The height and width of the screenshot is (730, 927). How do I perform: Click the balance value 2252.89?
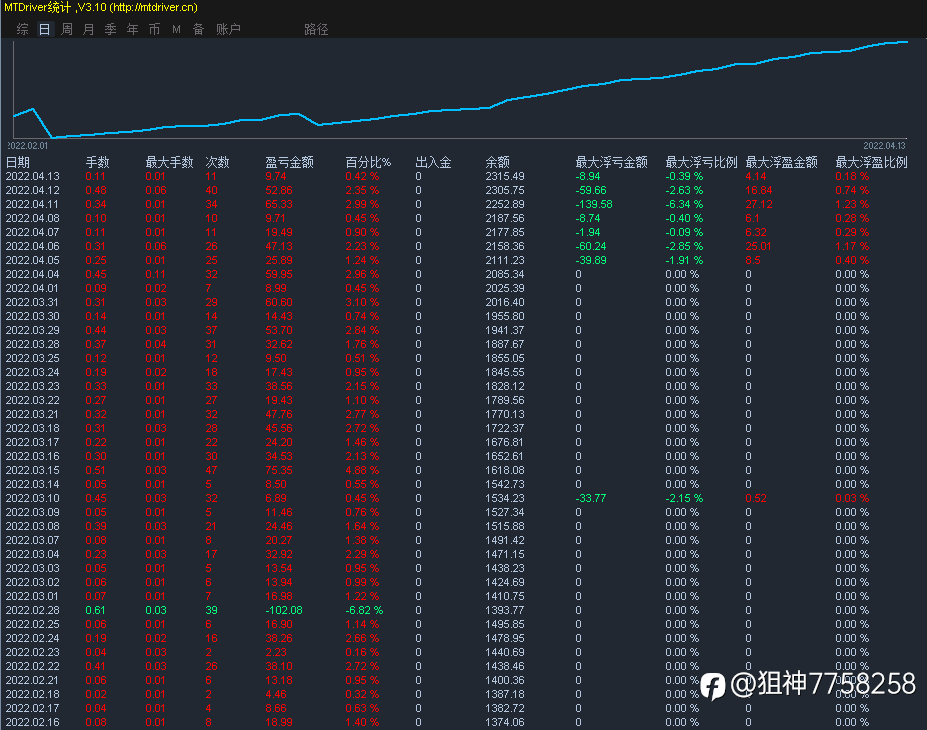pyautogui.click(x=504, y=204)
